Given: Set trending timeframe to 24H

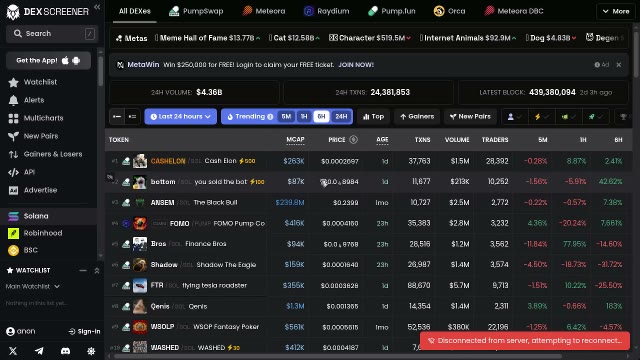Looking at the screenshot, I should 341,117.
